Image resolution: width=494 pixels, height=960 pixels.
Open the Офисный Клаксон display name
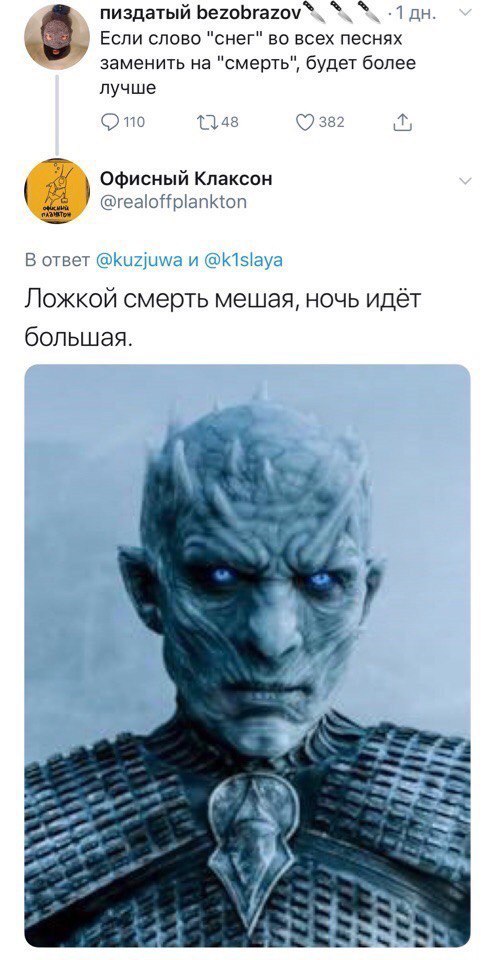pos(186,178)
